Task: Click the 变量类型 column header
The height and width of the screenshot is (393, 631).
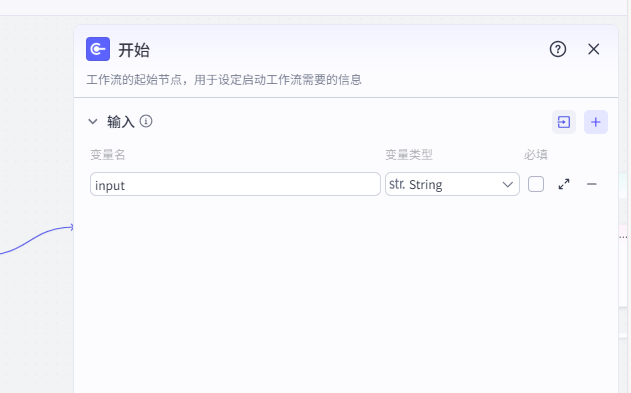Action: tap(409, 154)
